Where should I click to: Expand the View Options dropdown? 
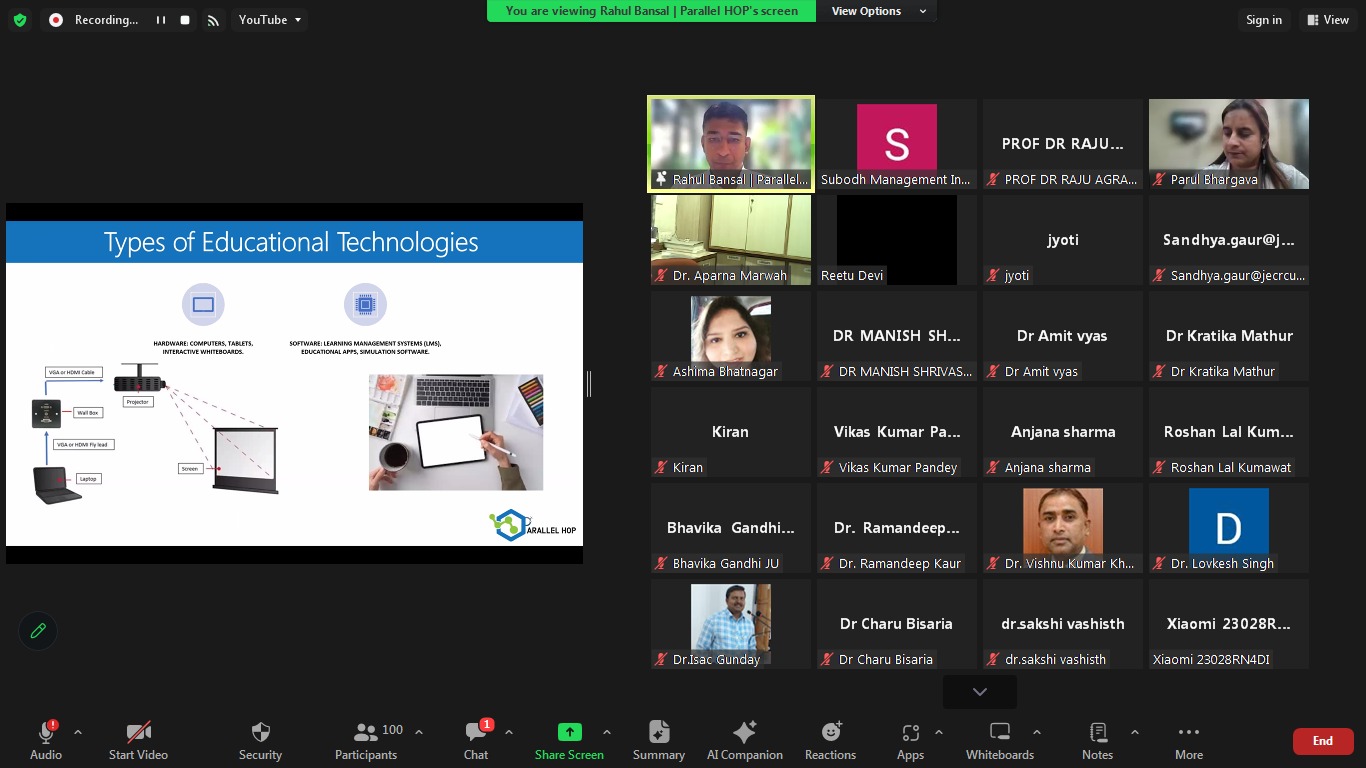pos(877,11)
